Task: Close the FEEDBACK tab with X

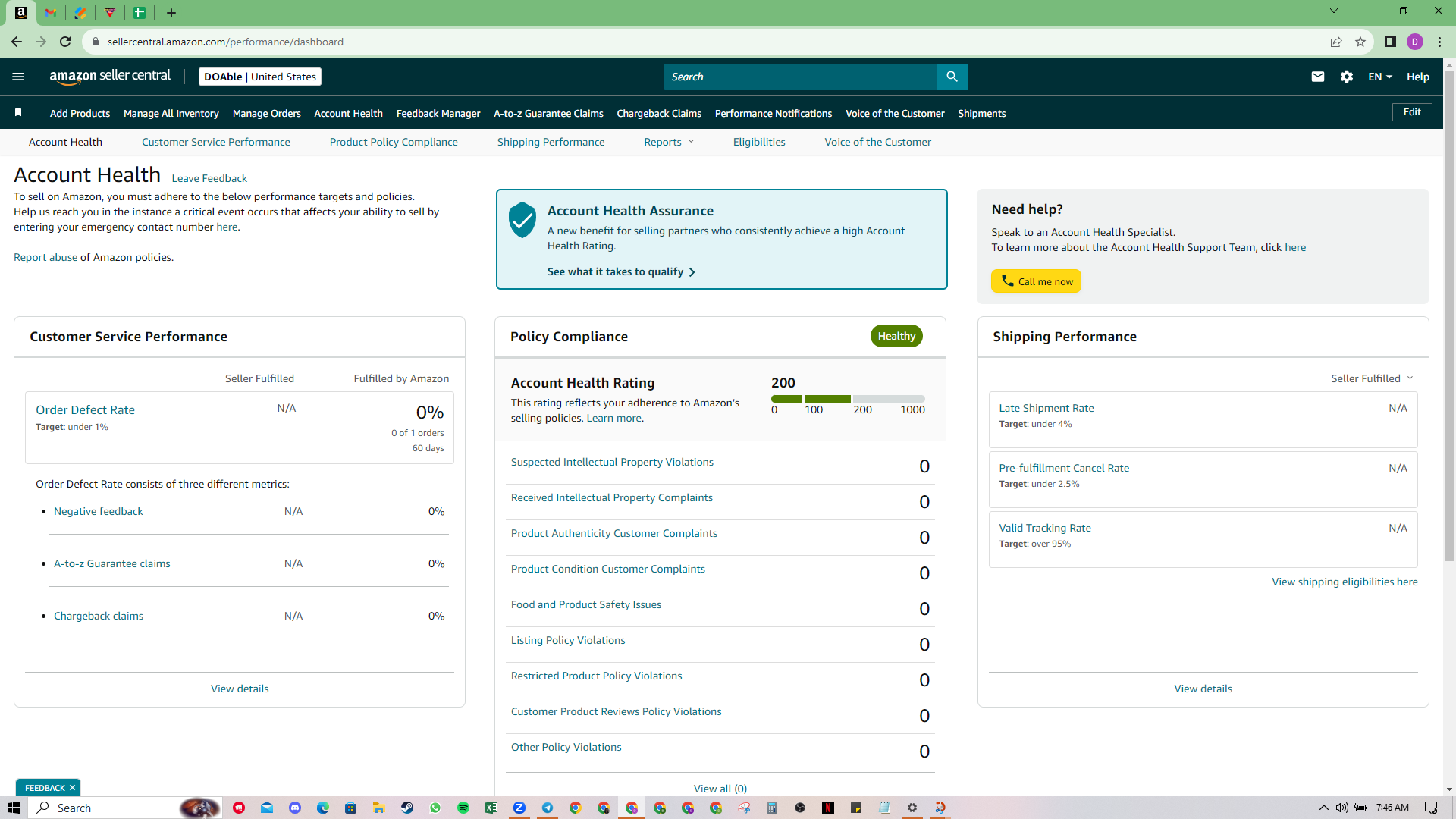Action: point(72,788)
